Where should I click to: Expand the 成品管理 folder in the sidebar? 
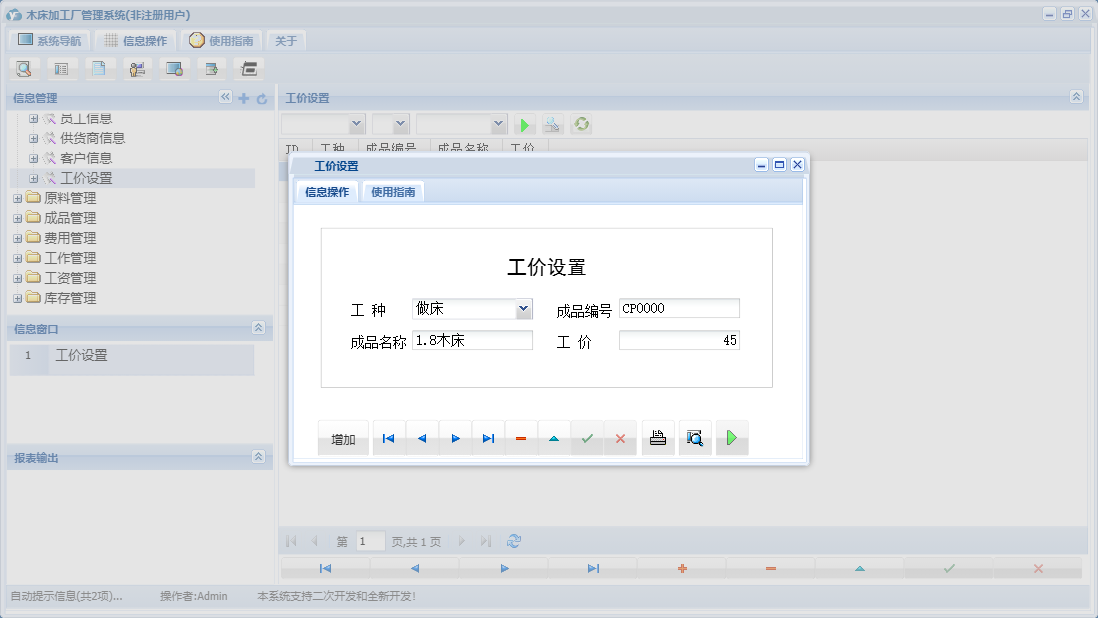18,217
